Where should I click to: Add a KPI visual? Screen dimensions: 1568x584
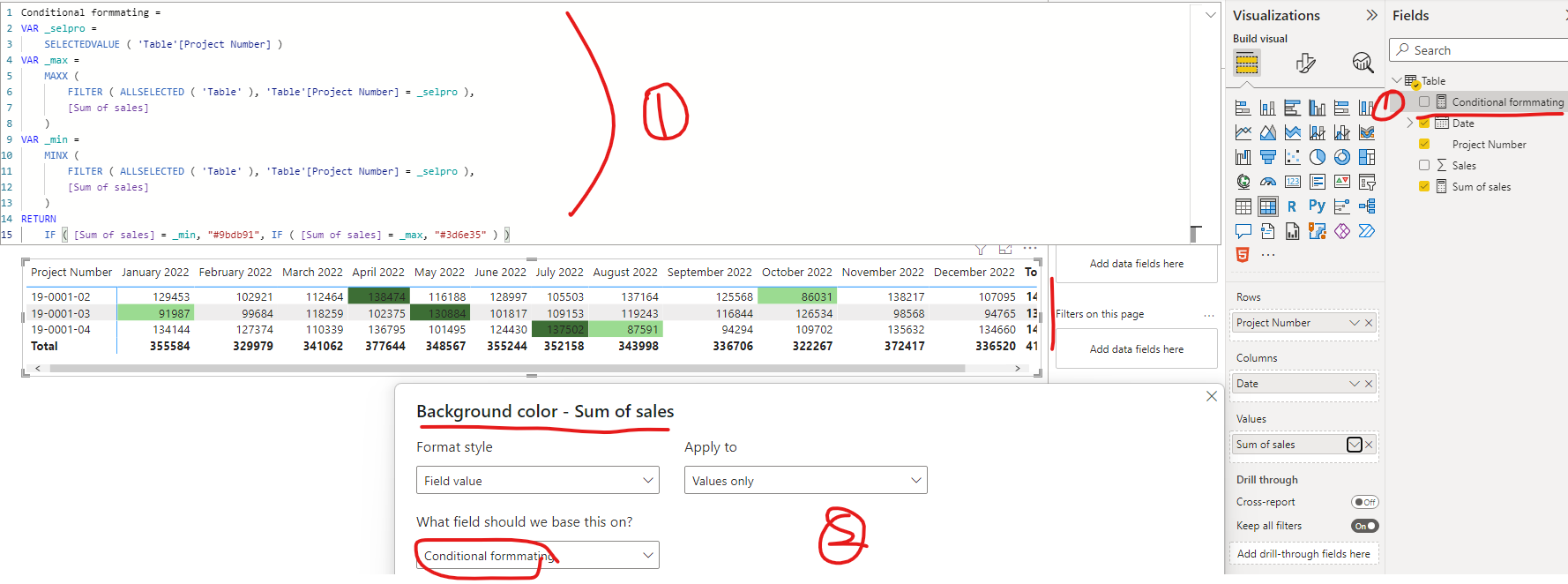[1341, 182]
